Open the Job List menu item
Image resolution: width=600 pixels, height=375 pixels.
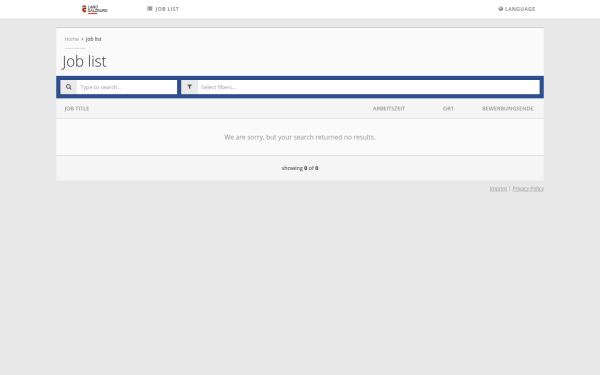pos(163,9)
